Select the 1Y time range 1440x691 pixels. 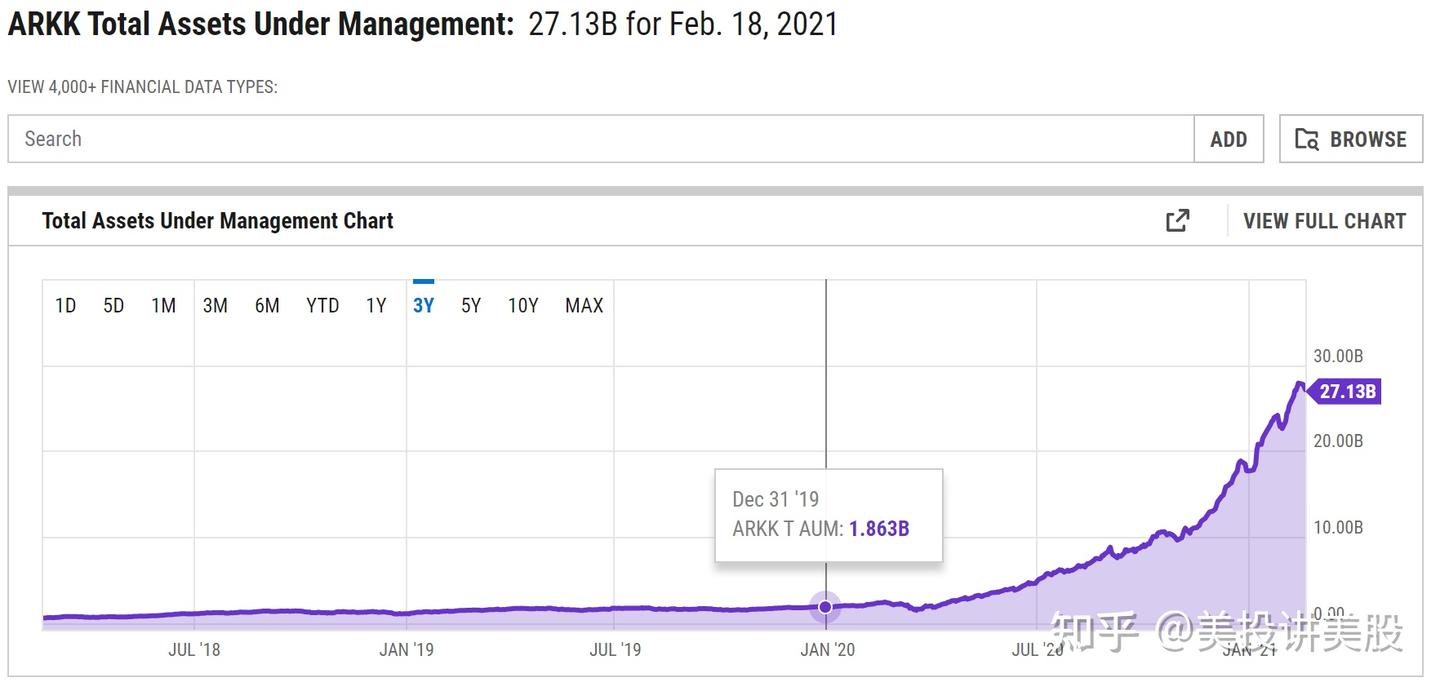[376, 306]
